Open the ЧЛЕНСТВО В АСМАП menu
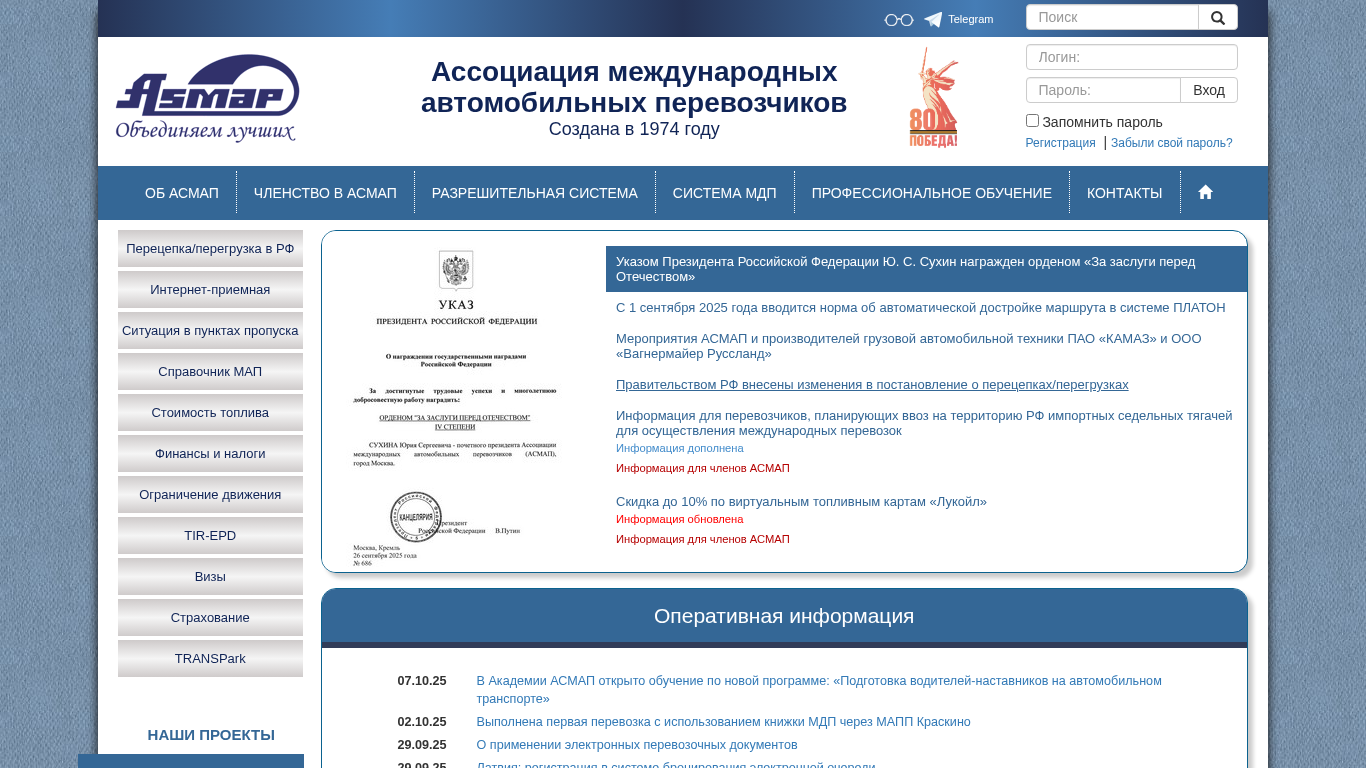The width and height of the screenshot is (1366, 768). [x=325, y=193]
